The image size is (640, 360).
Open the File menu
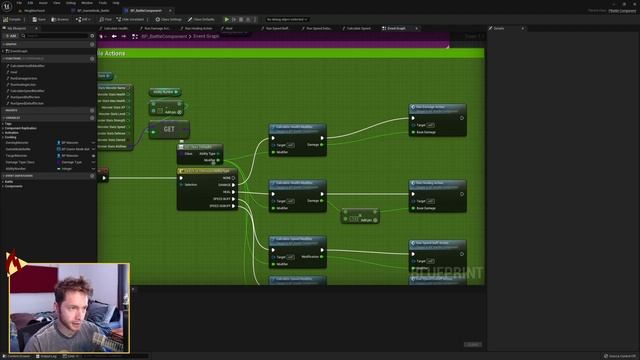(19, 3)
